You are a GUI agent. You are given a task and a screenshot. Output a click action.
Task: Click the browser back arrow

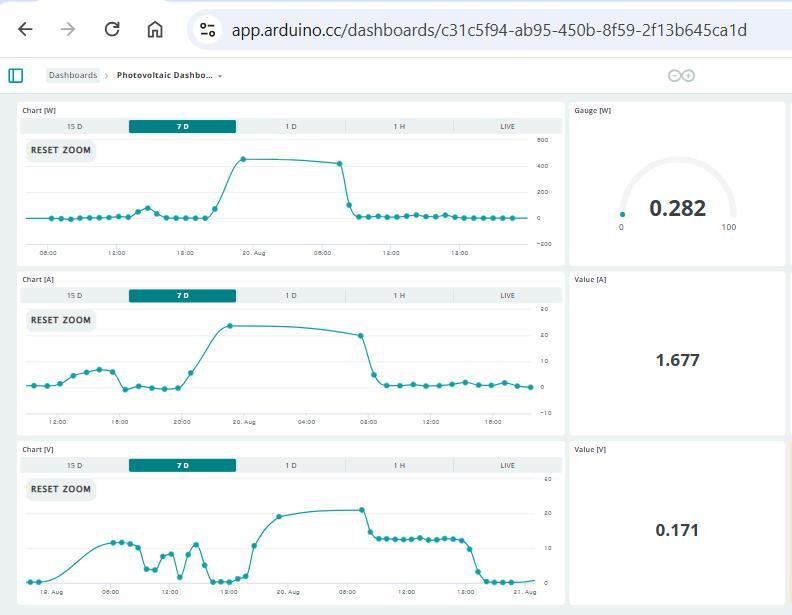[x=26, y=29]
